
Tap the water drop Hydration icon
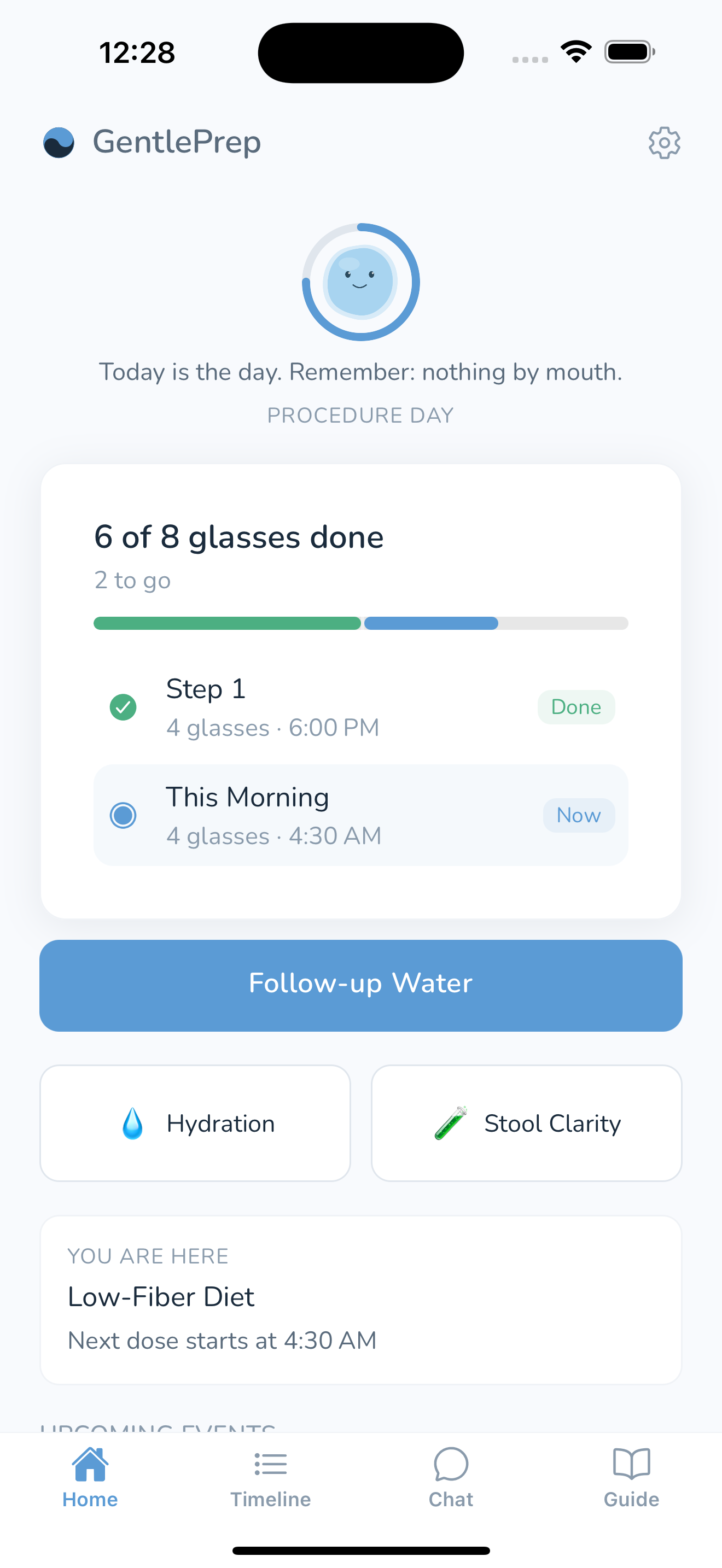pyautogui.click(x=133, y=1123)
